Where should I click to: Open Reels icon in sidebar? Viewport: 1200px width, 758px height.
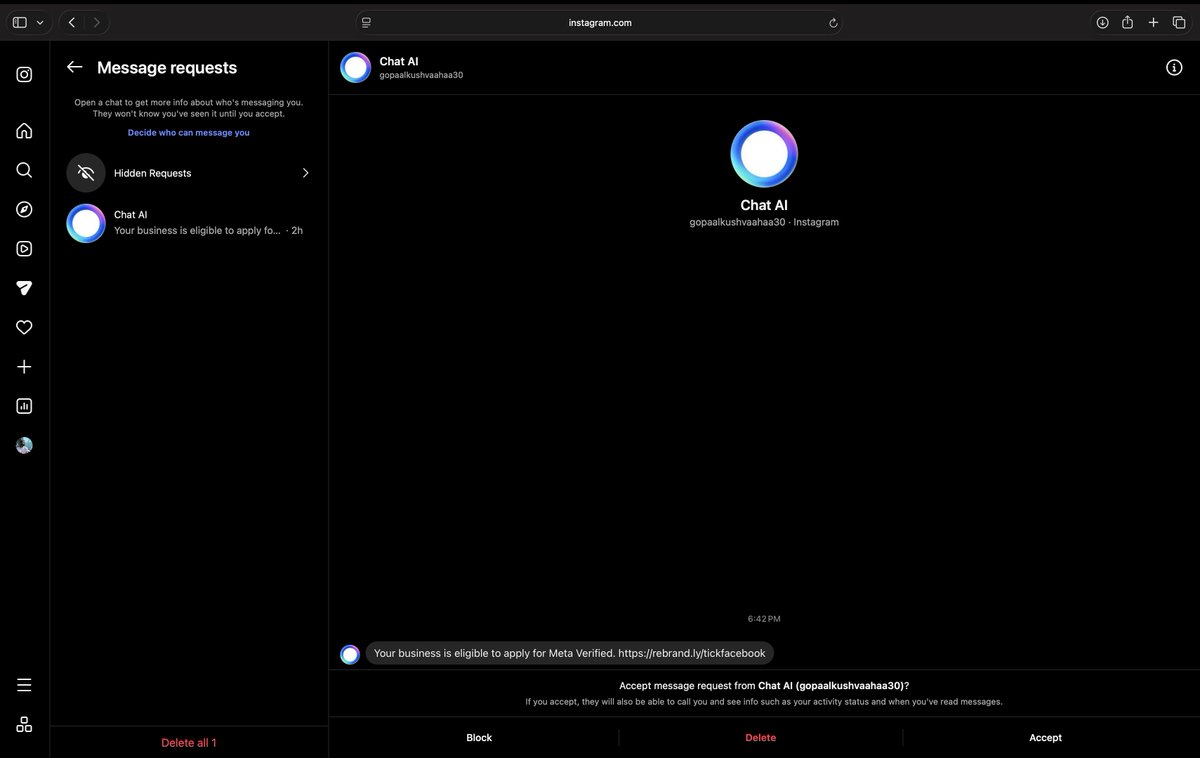[24, 249]
